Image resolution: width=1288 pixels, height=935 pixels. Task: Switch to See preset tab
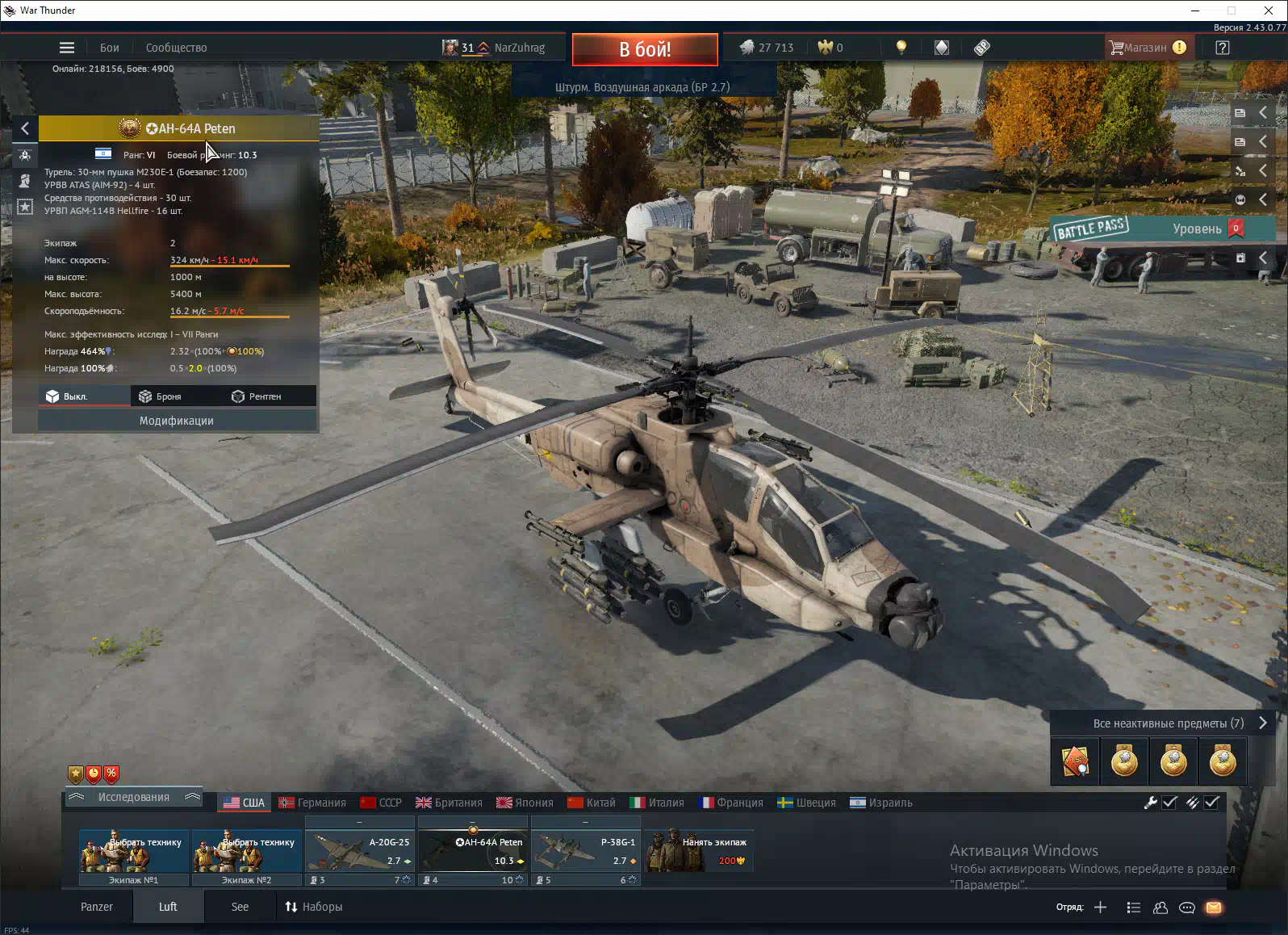click(x=240, y=907)
